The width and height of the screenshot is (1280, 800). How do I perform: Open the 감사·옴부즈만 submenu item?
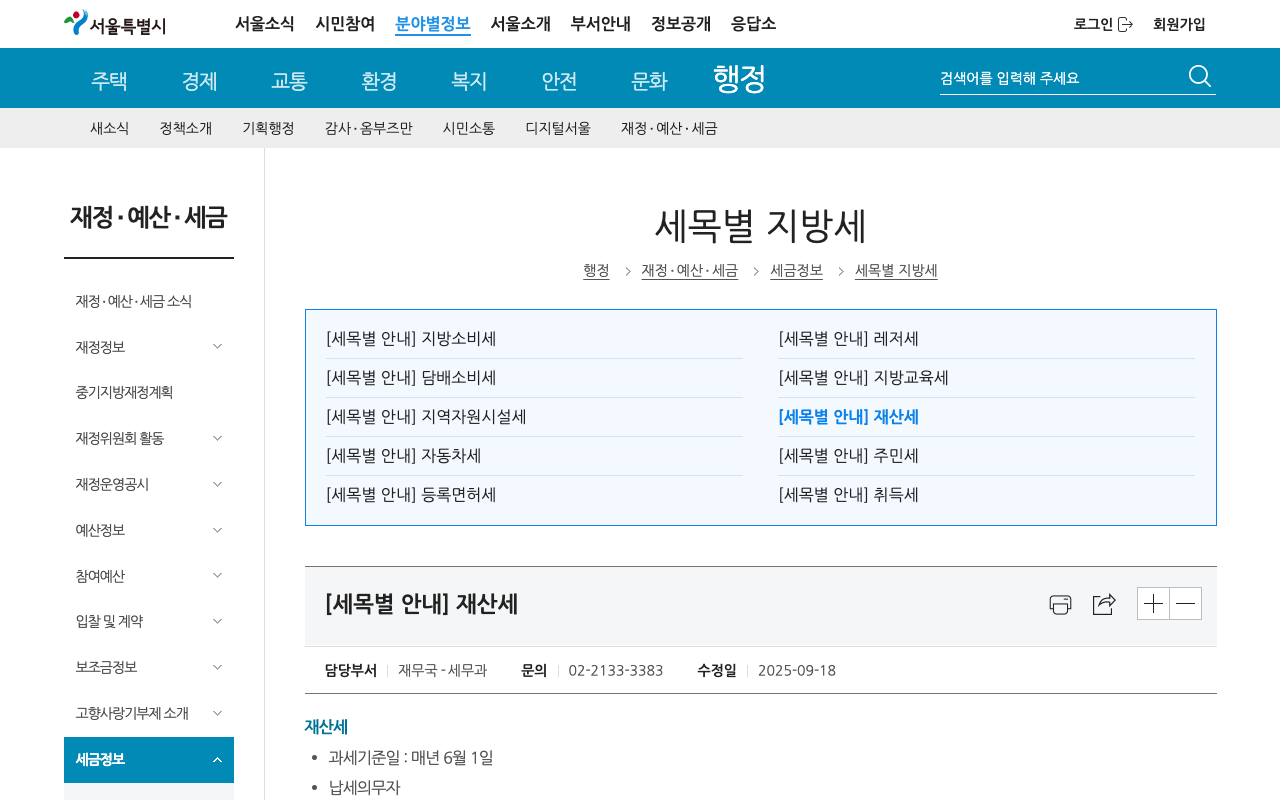368,128
